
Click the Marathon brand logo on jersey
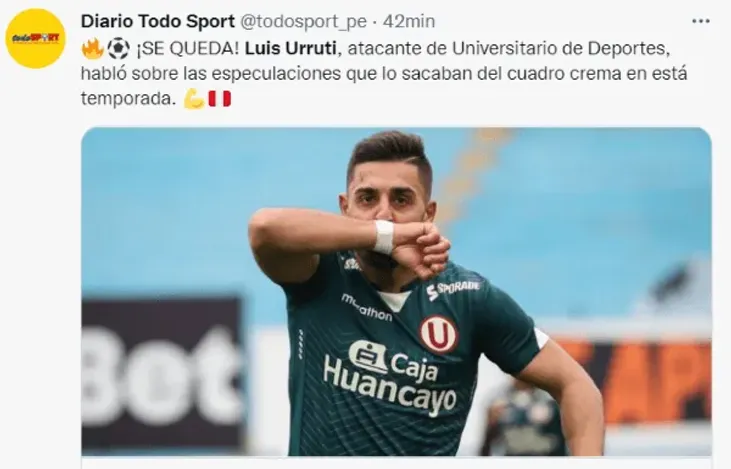coord(367,308)
